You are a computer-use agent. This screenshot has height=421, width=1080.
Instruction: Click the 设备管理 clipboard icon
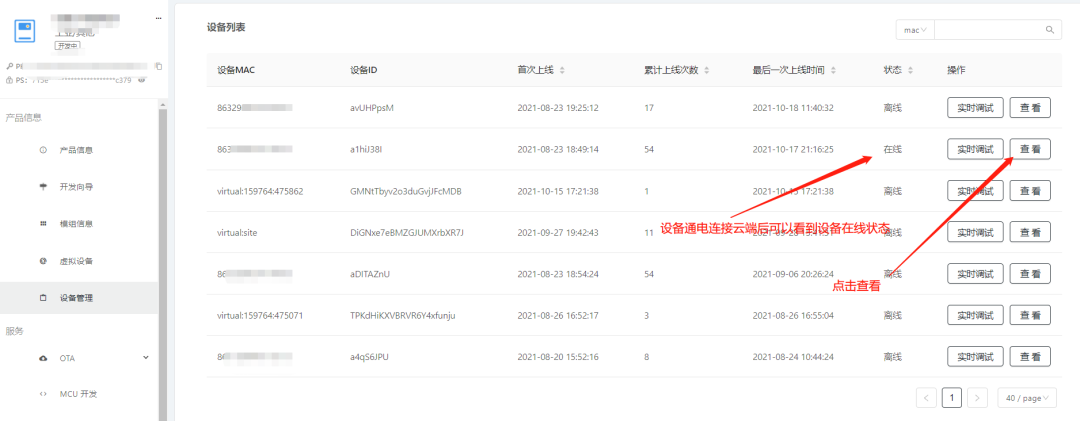click(x=43, y=298)
